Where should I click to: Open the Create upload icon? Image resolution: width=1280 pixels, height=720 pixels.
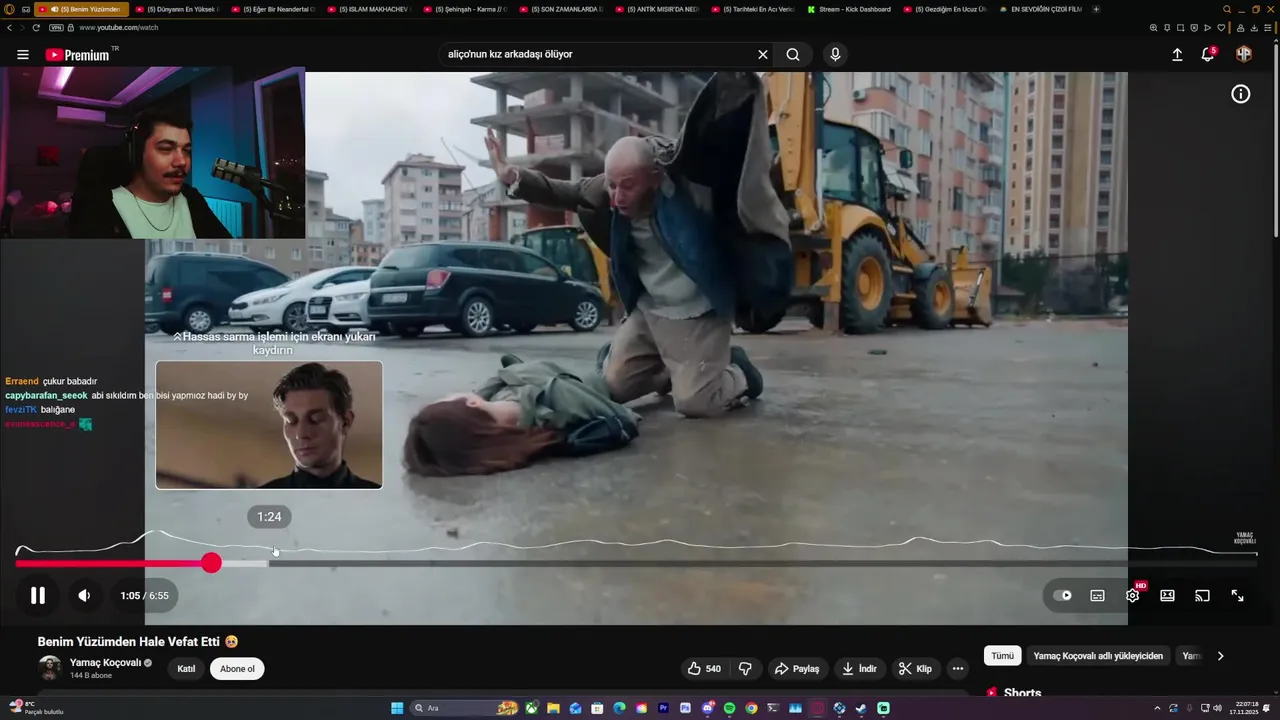(1177, 55)
